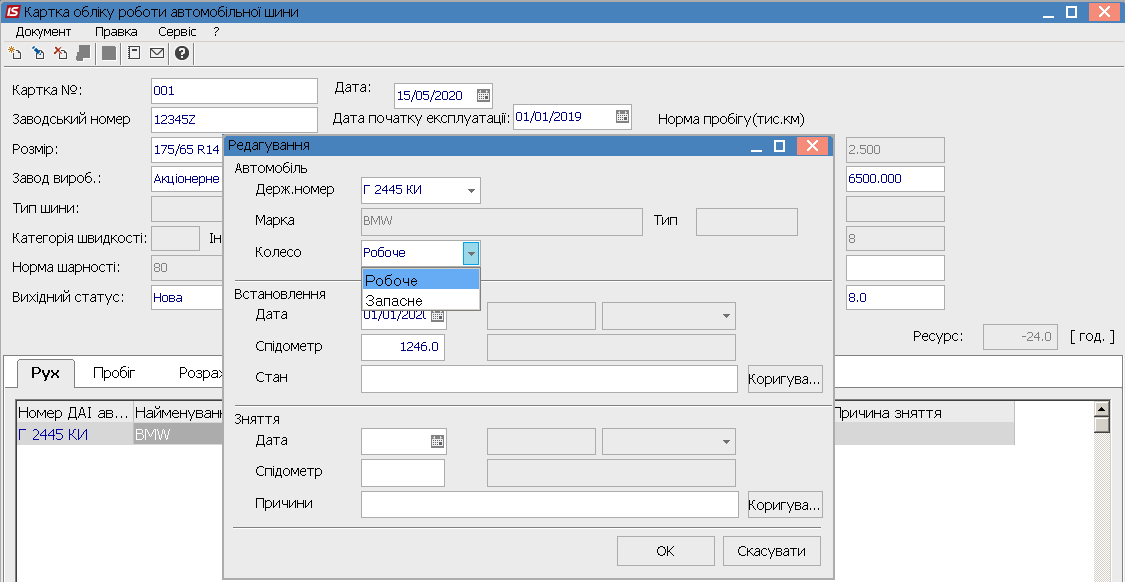The height and width of the screenshot is (582, 1125).
Task: Close the Редагування dialog
Action: (812, 146)
